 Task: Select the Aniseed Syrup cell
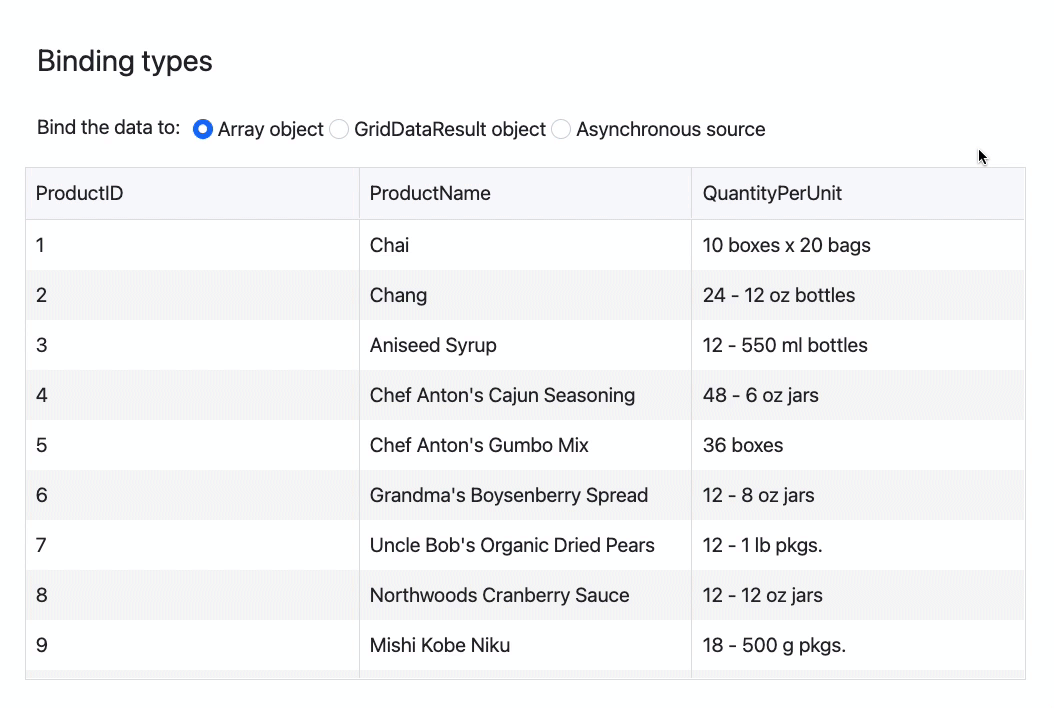(x=433, y=345)
